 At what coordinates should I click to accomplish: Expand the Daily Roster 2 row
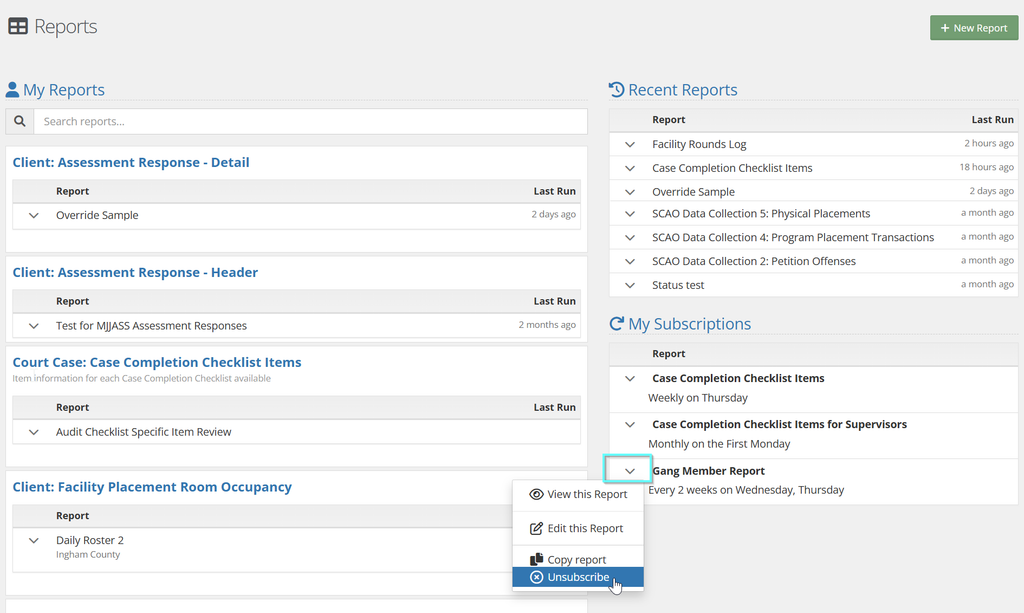tap(34, 541)
